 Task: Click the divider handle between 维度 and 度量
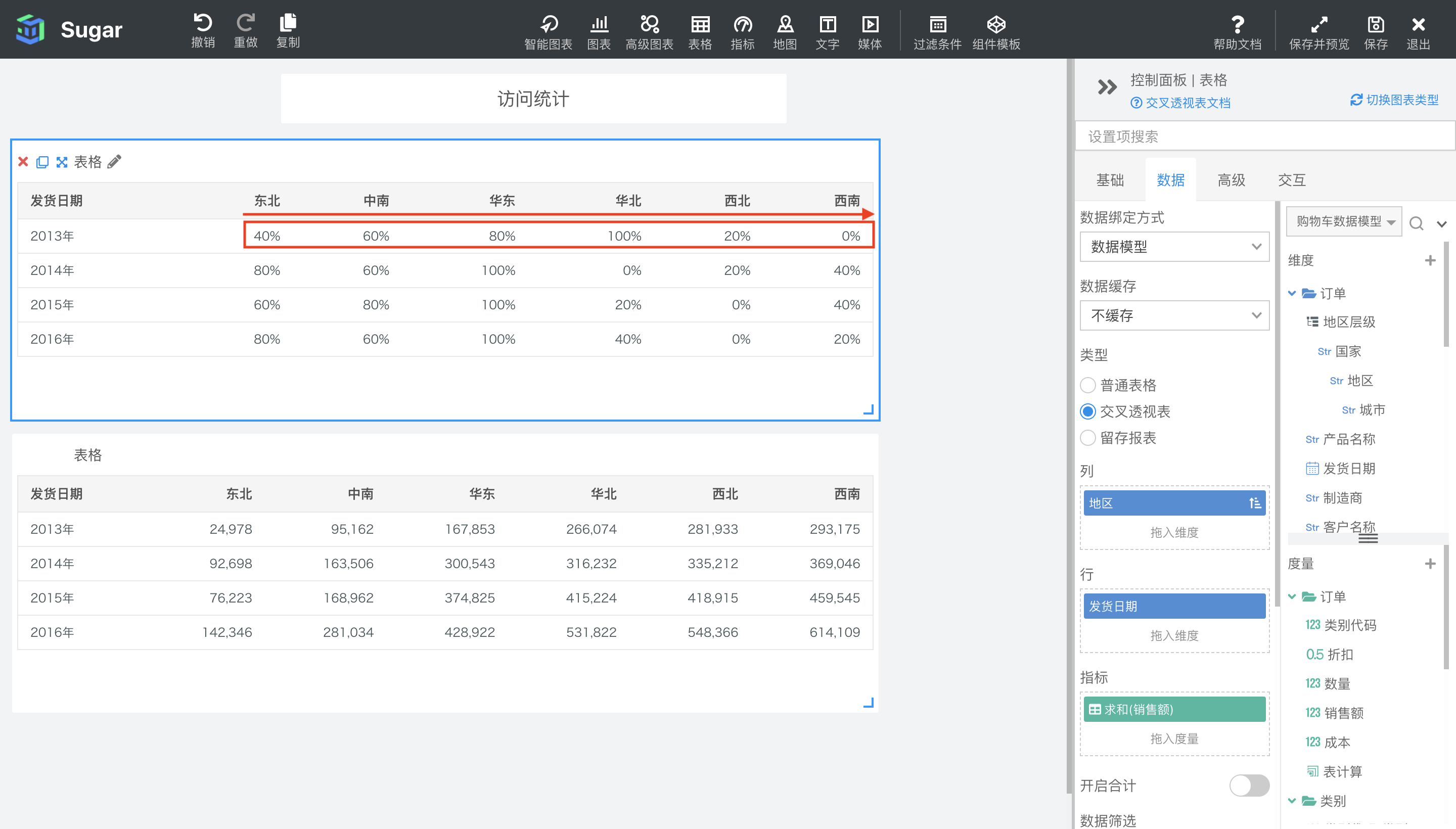click(x=1368, y=539)
